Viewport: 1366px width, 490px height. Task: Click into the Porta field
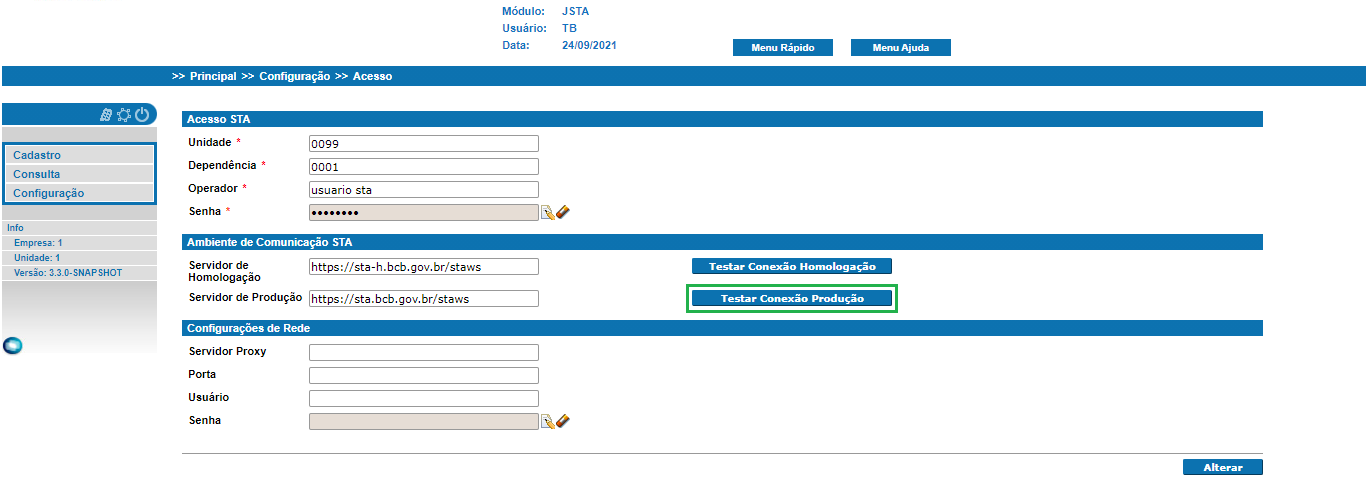pyautogui.click(x=424, y=375)
